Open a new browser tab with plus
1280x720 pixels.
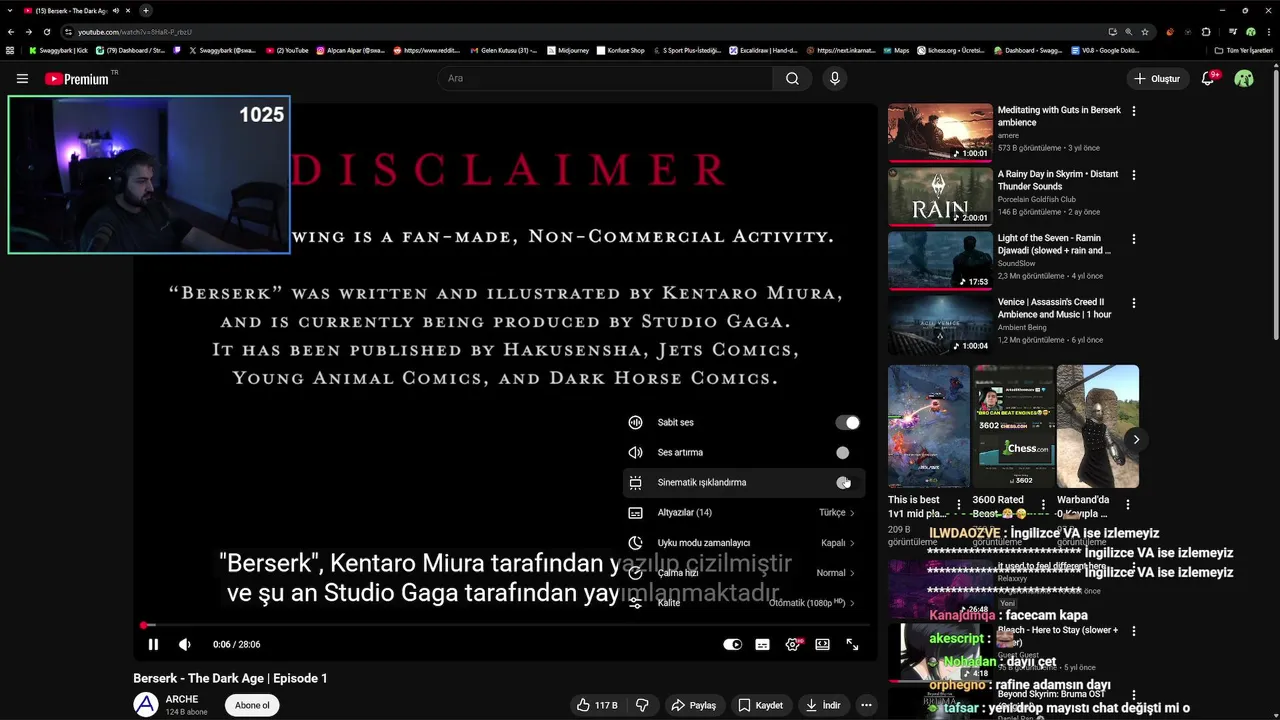click(x=146, y=10)
